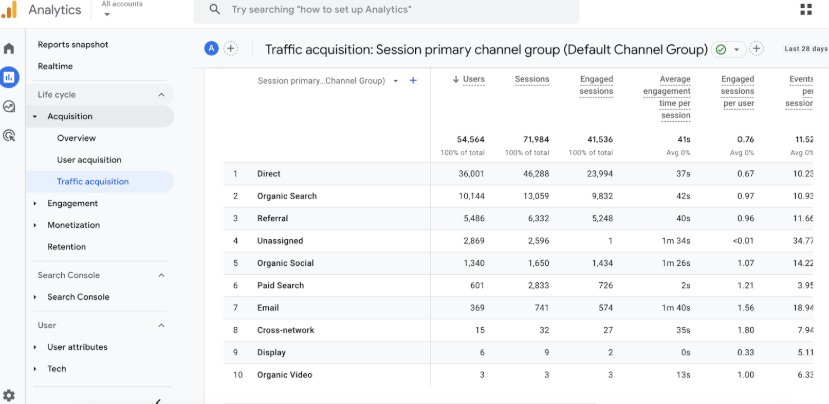Click the search magnifier icon
This screenshot has width=829, height=404.
pyautogui.click(x=214, y=10)
